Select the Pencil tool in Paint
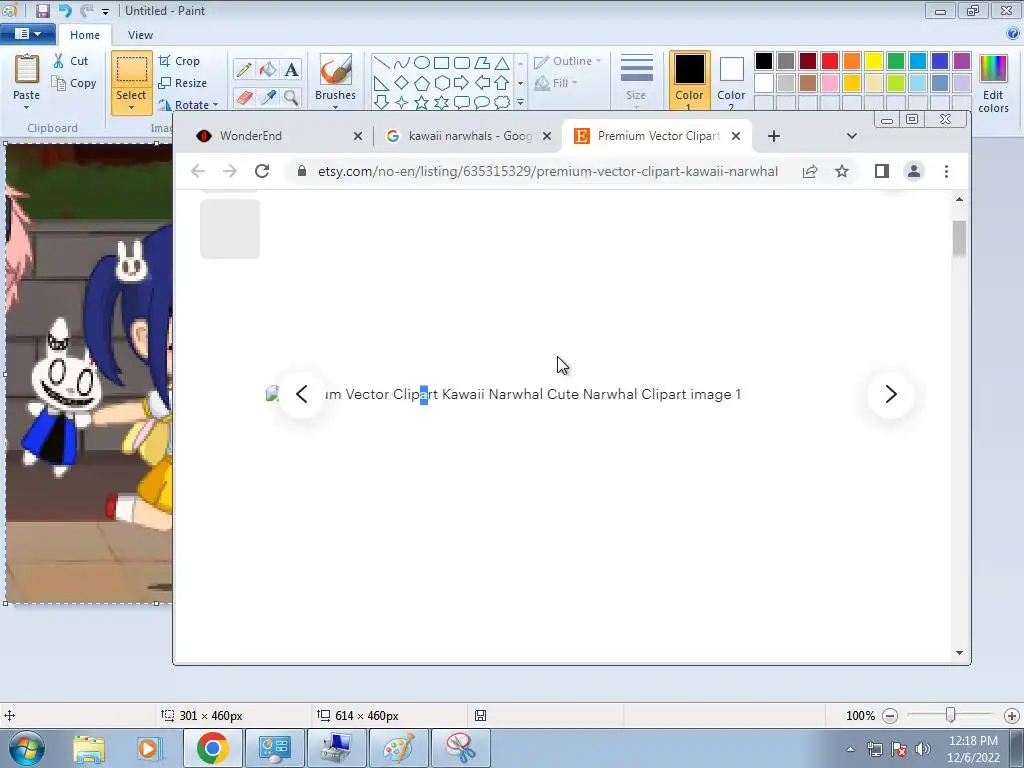Viewport: 1024px width, 768px height. click(x=244, y=69)
